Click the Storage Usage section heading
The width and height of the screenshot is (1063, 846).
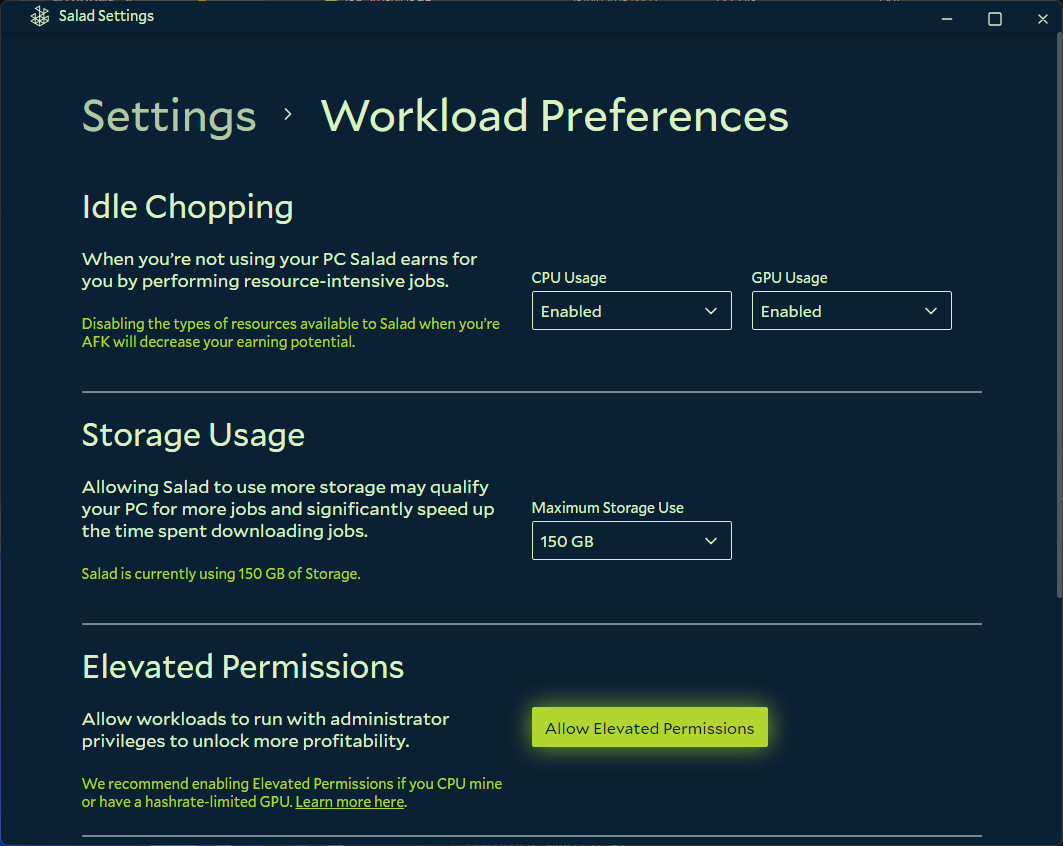(193, 435)
